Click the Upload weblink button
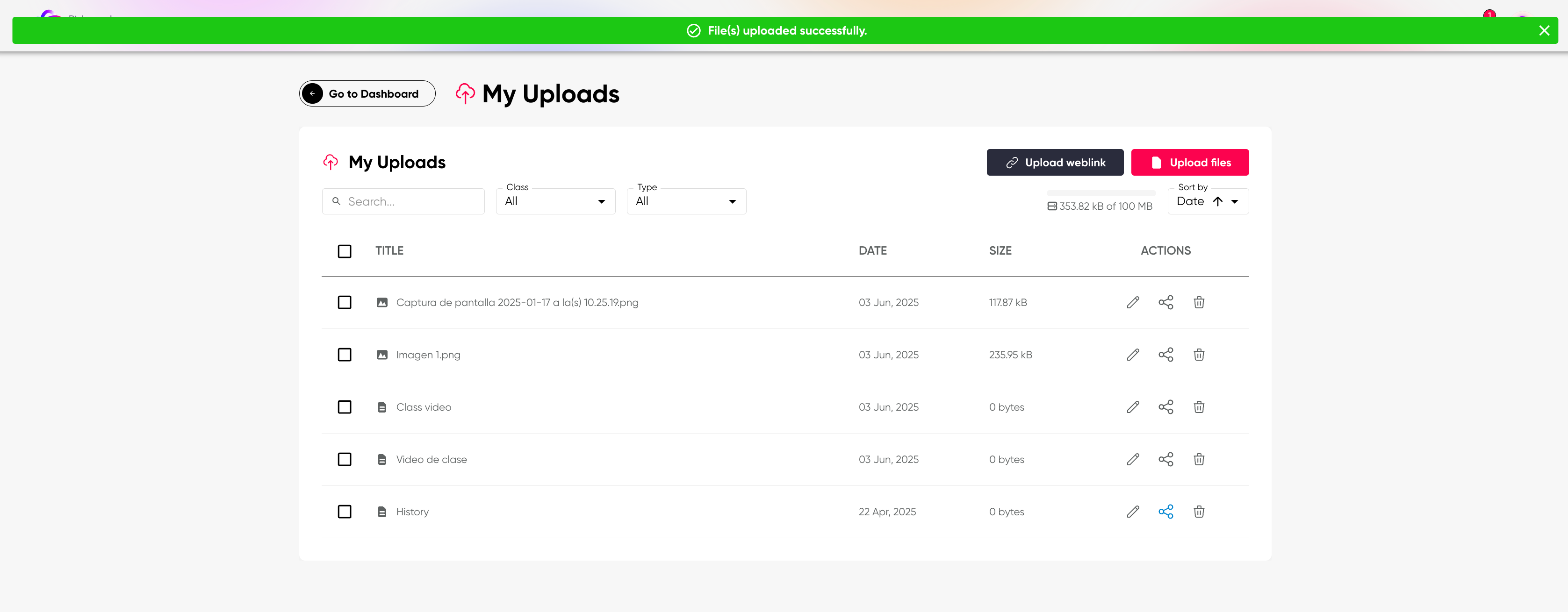1568x612 pixels. (1054, 163)
